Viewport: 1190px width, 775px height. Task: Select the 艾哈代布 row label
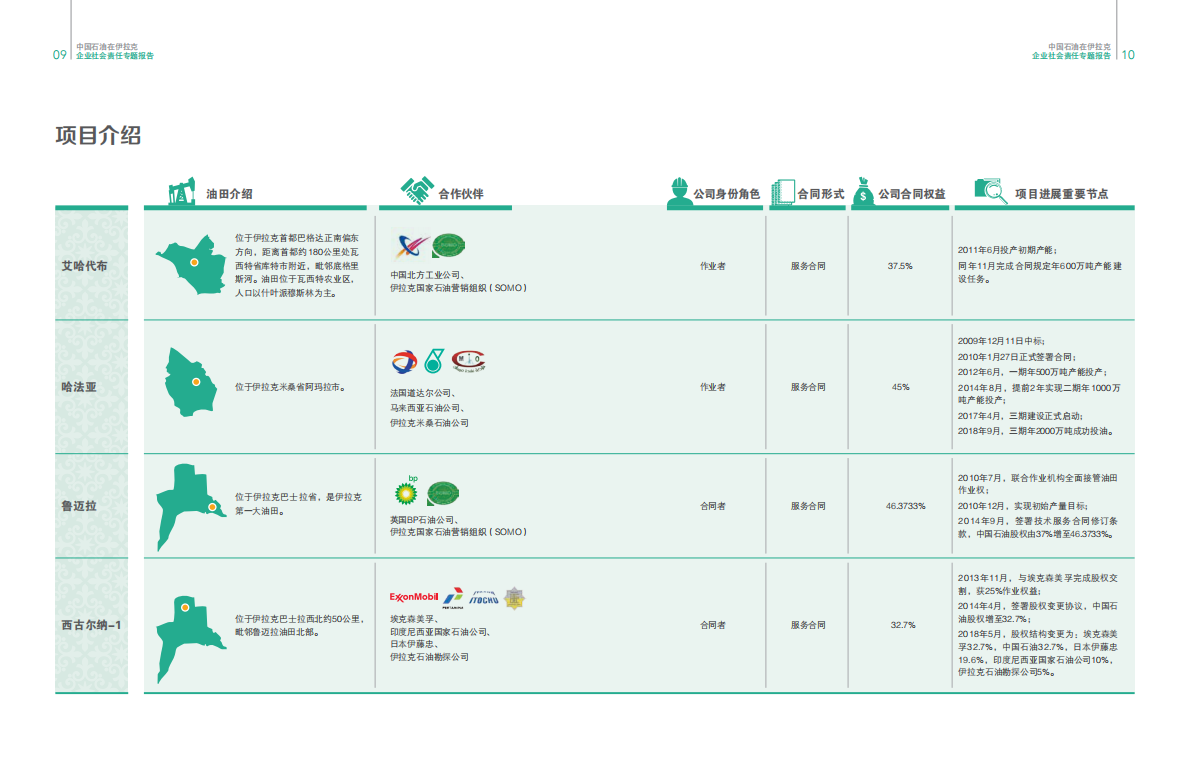84,267
